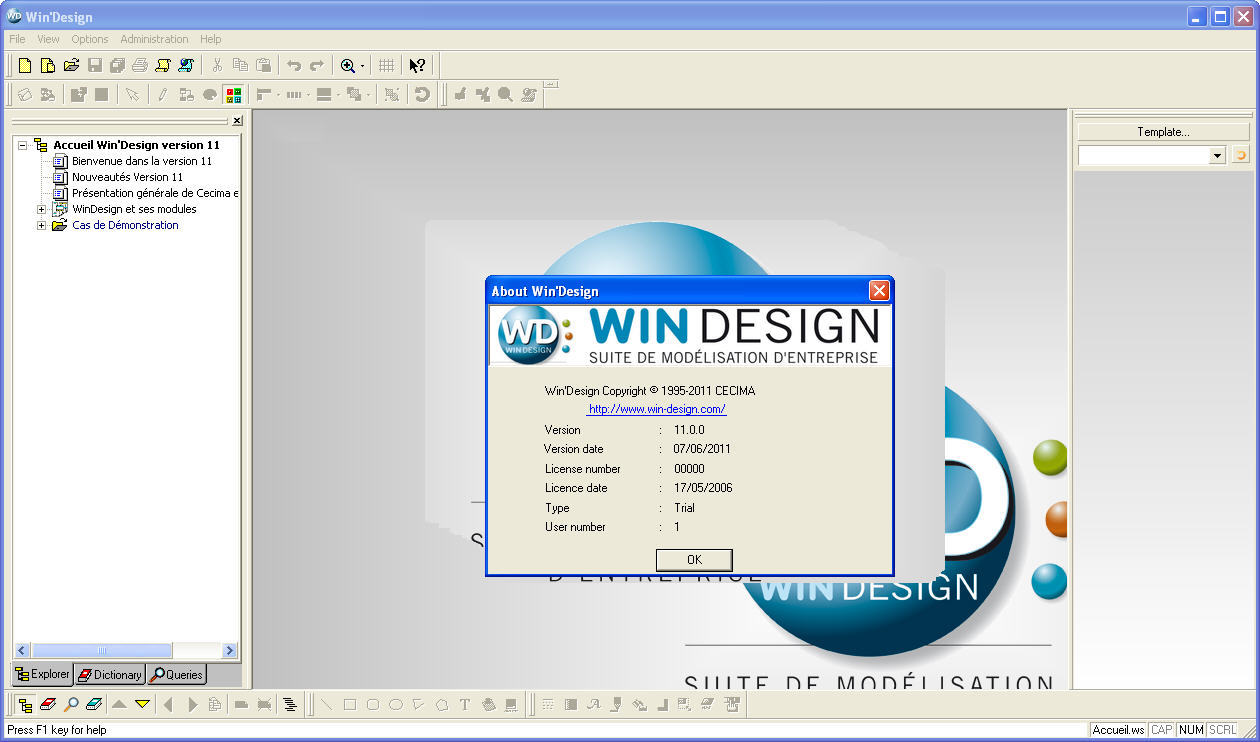Open the Administration menu
This screenshot has width=1260, height=742.
[154, 39]
